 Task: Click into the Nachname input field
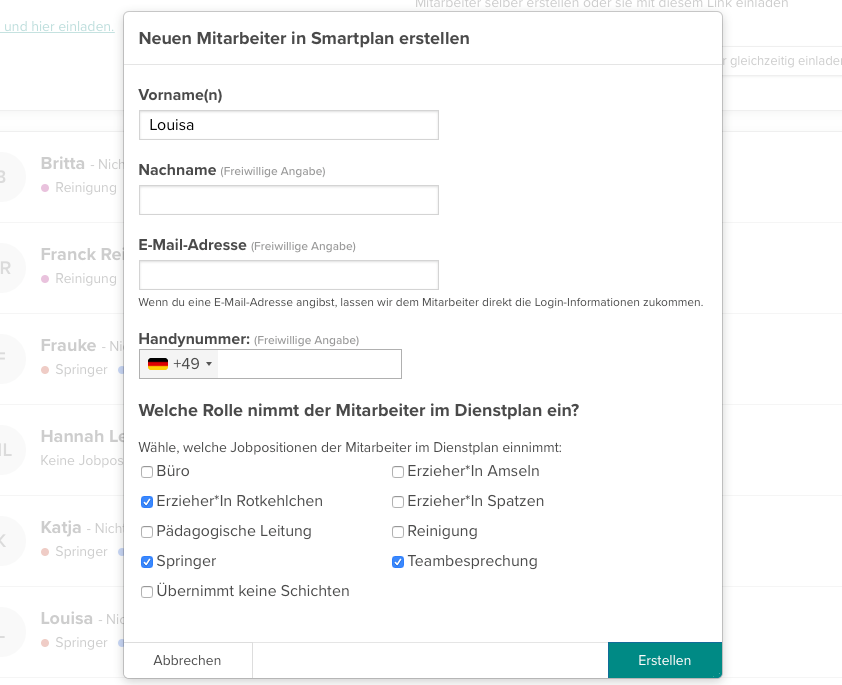[x=288, y=200]
